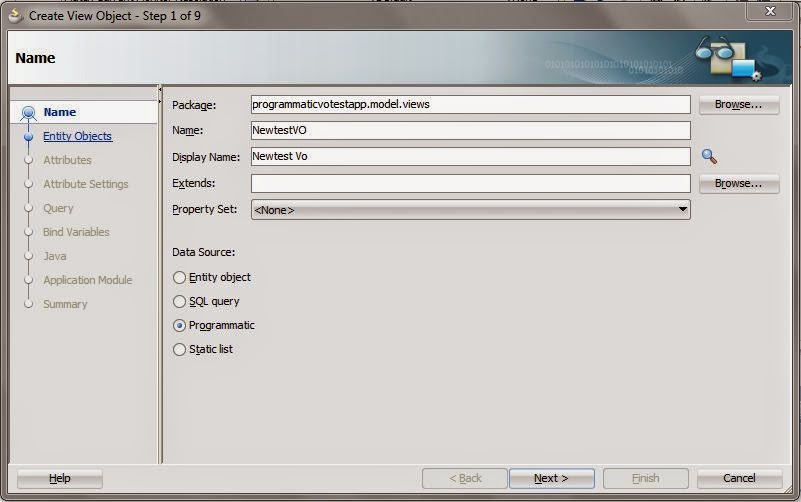Choose the Programmatic data source option
This screenshot has width=801, height=502.
(179, 325)
